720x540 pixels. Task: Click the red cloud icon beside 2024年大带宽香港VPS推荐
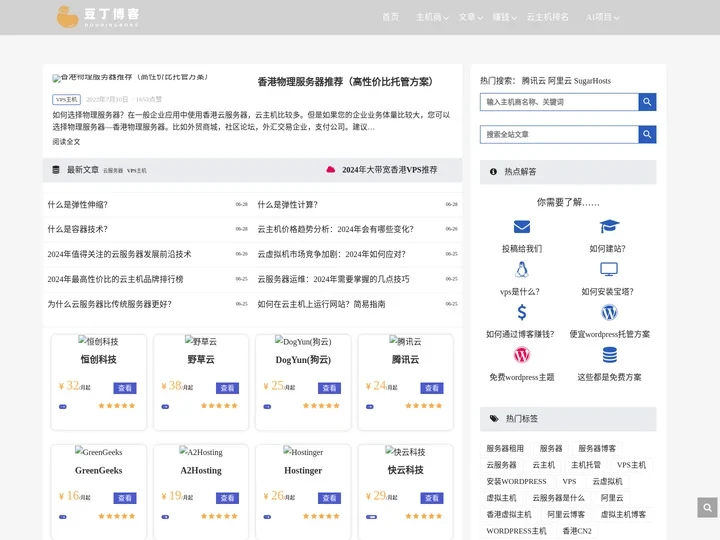(330, 170)
